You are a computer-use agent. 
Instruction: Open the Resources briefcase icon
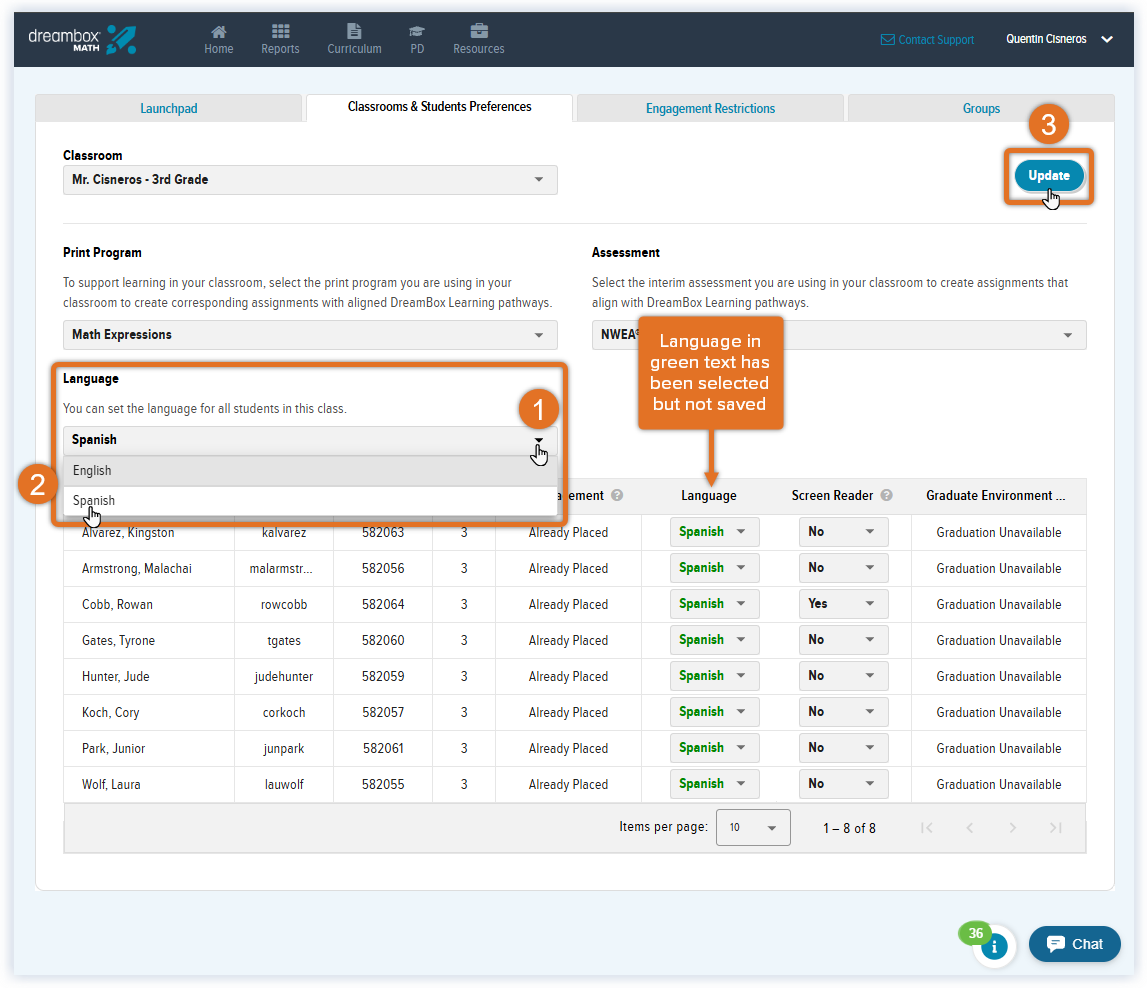pos(479,31)
